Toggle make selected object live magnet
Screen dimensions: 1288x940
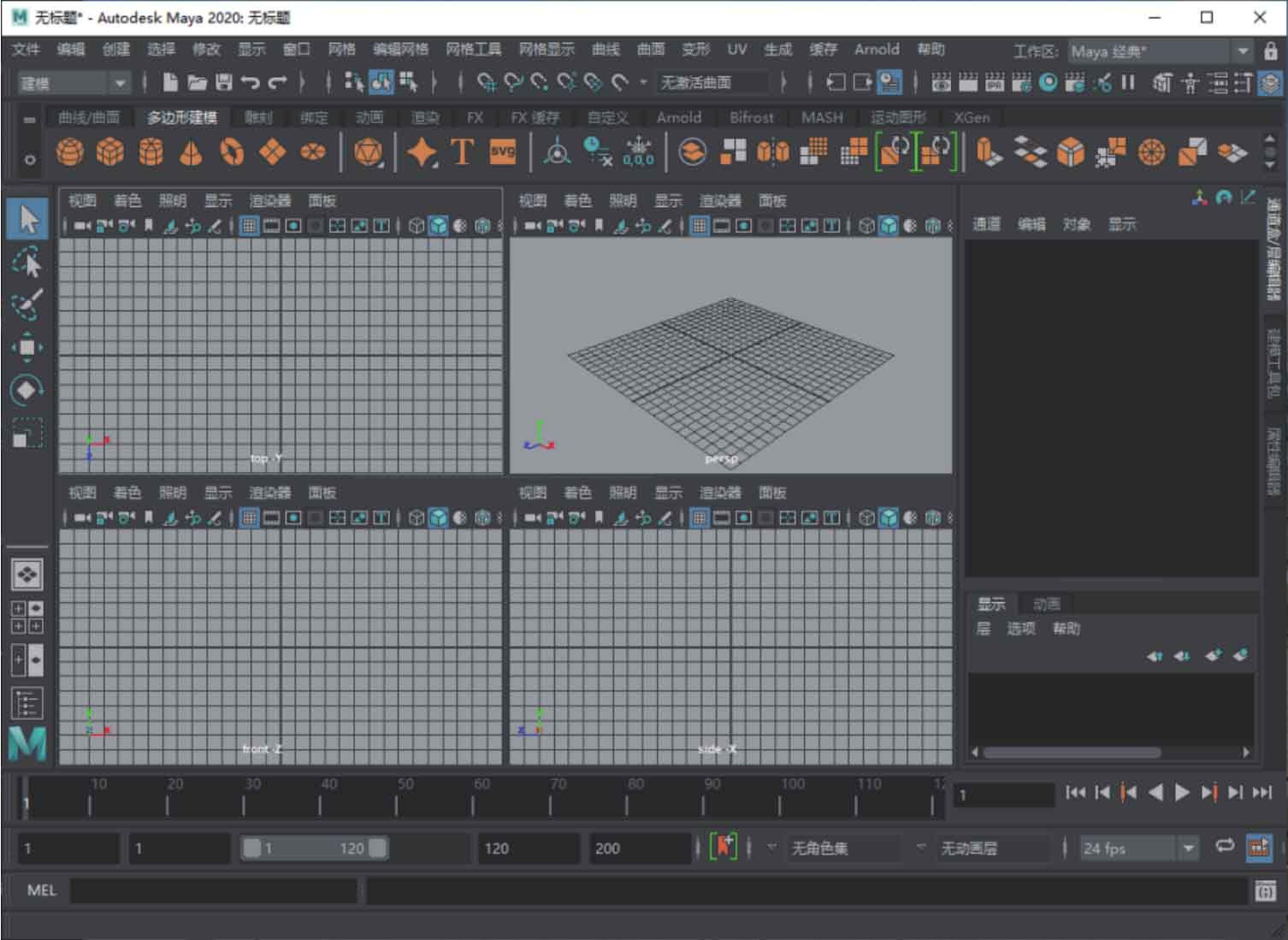click(620, 82)
